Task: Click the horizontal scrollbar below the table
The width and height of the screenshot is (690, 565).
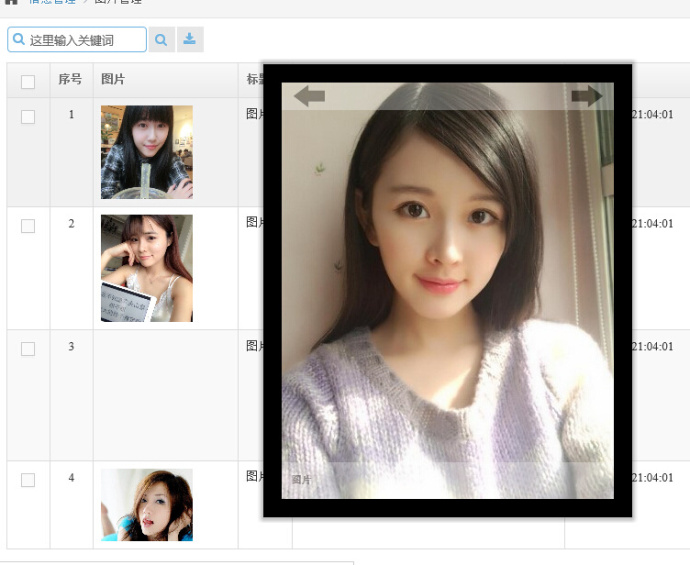Action: click(177, 563)
